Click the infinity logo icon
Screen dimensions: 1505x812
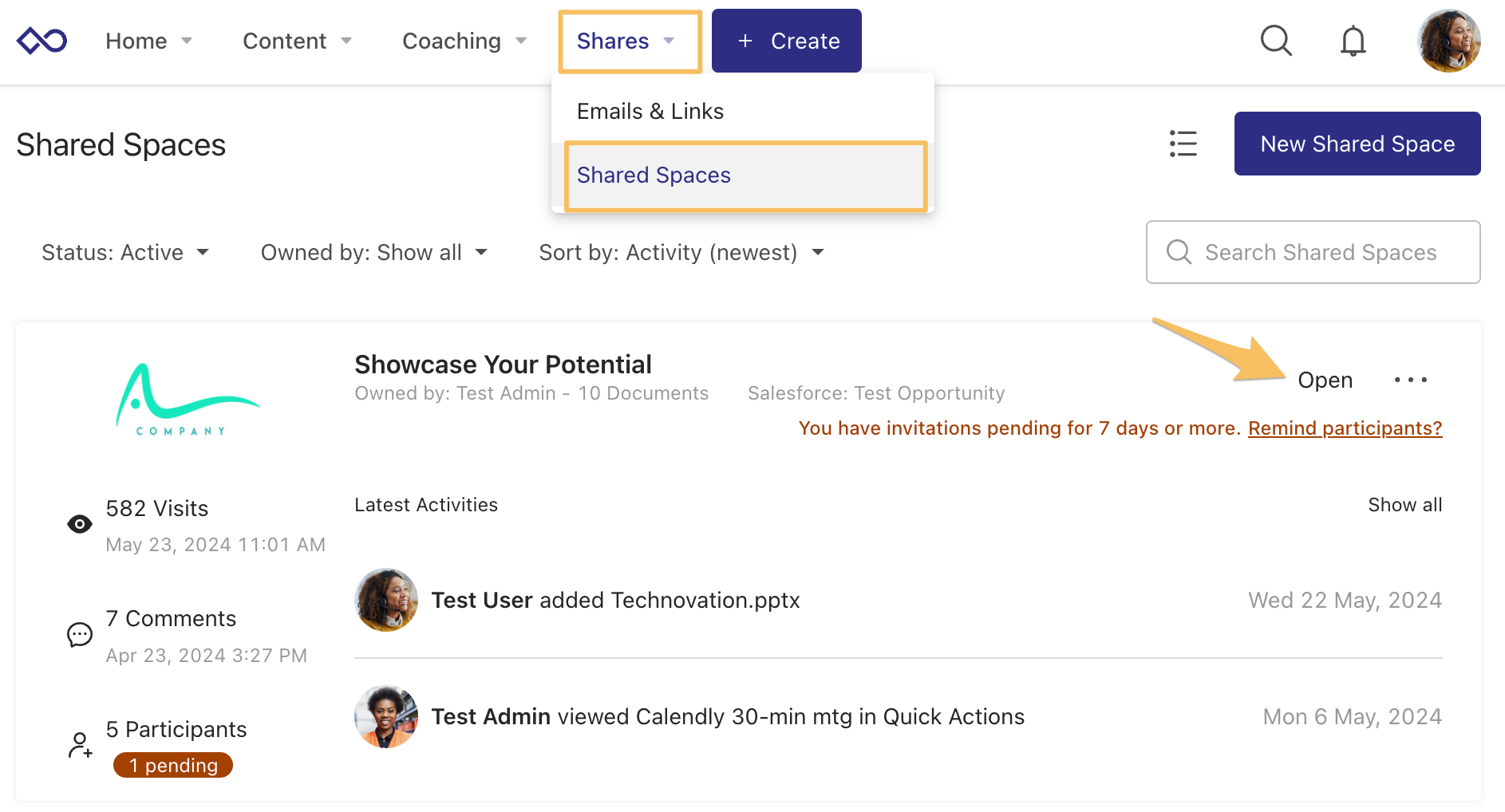coord(41,41)
